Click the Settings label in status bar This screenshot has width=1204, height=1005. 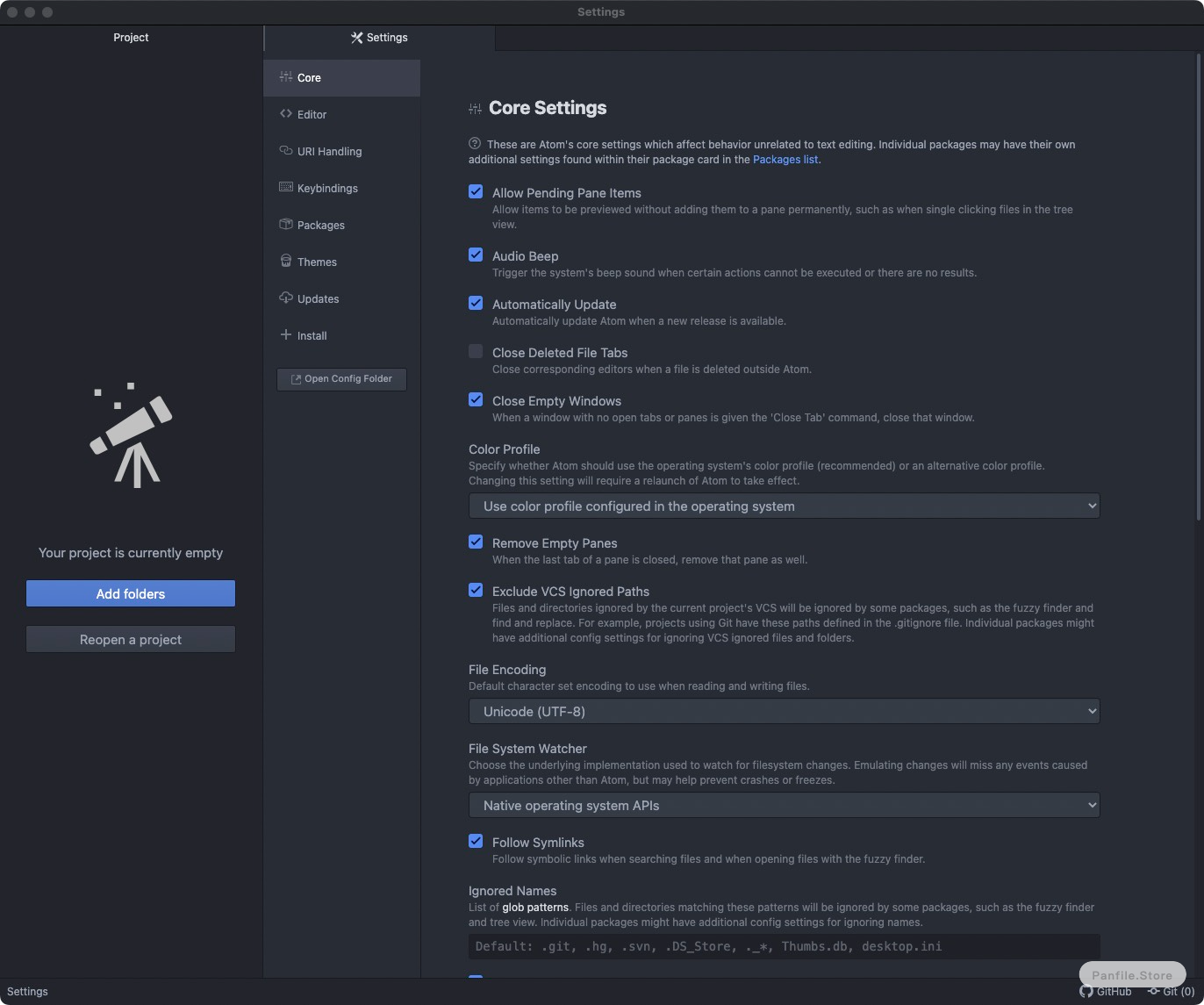click(27, 991)
